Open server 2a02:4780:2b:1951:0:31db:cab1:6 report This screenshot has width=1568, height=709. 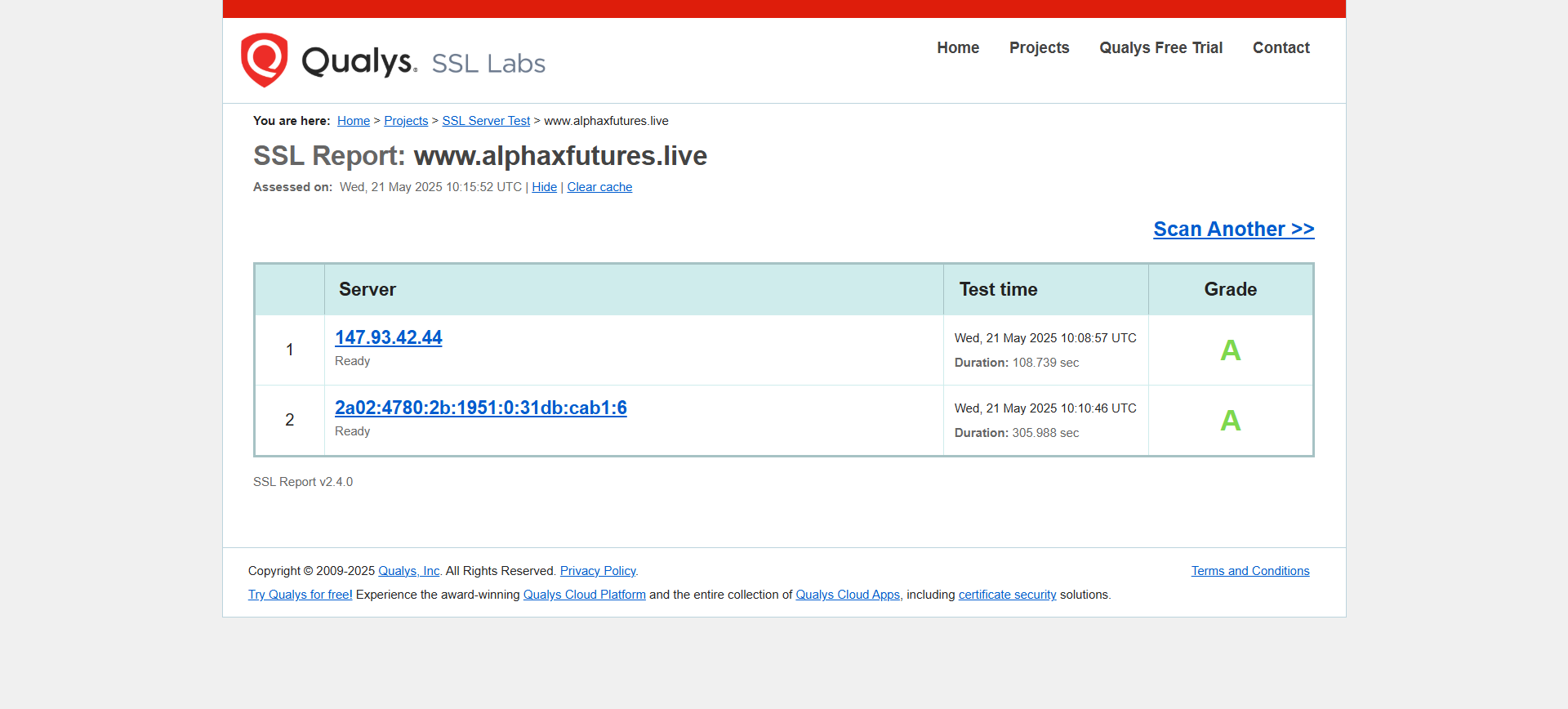[x=481, y=408]
